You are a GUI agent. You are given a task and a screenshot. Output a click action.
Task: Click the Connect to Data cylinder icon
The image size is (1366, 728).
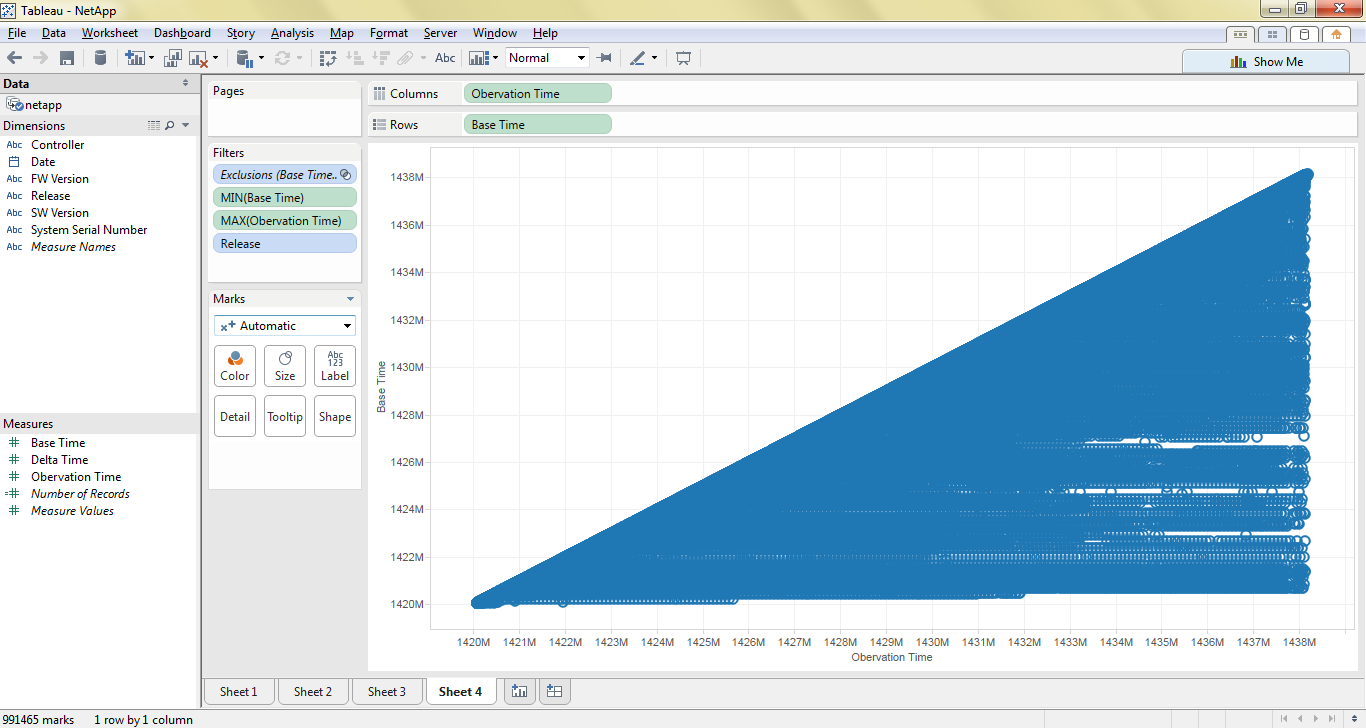tap(100, 58)
